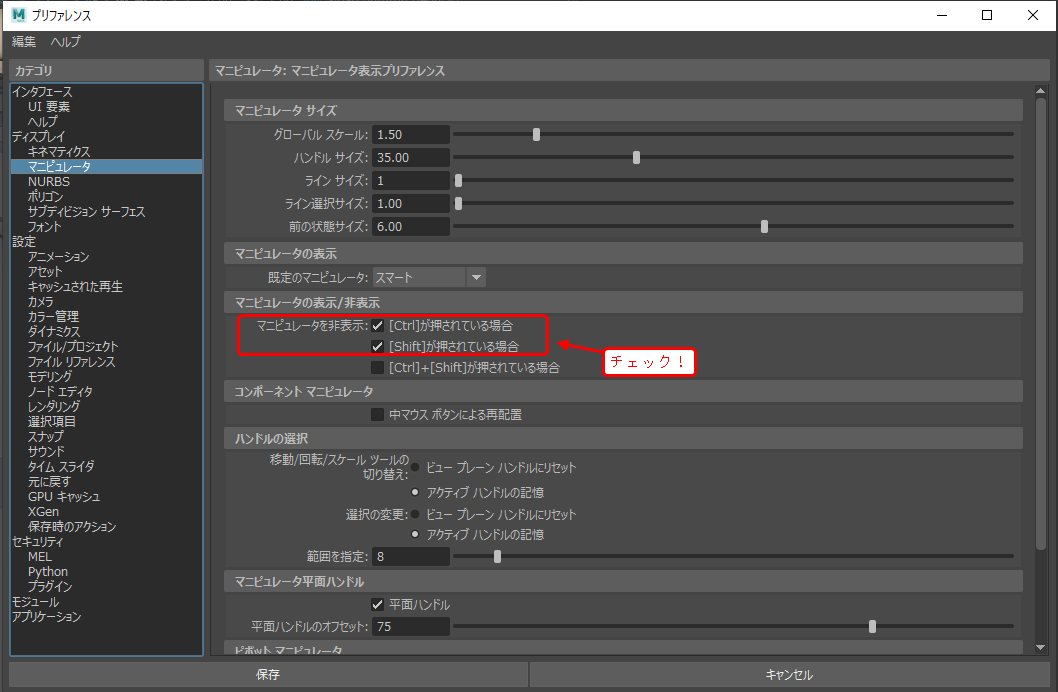Select XGen category

(43, 511)
